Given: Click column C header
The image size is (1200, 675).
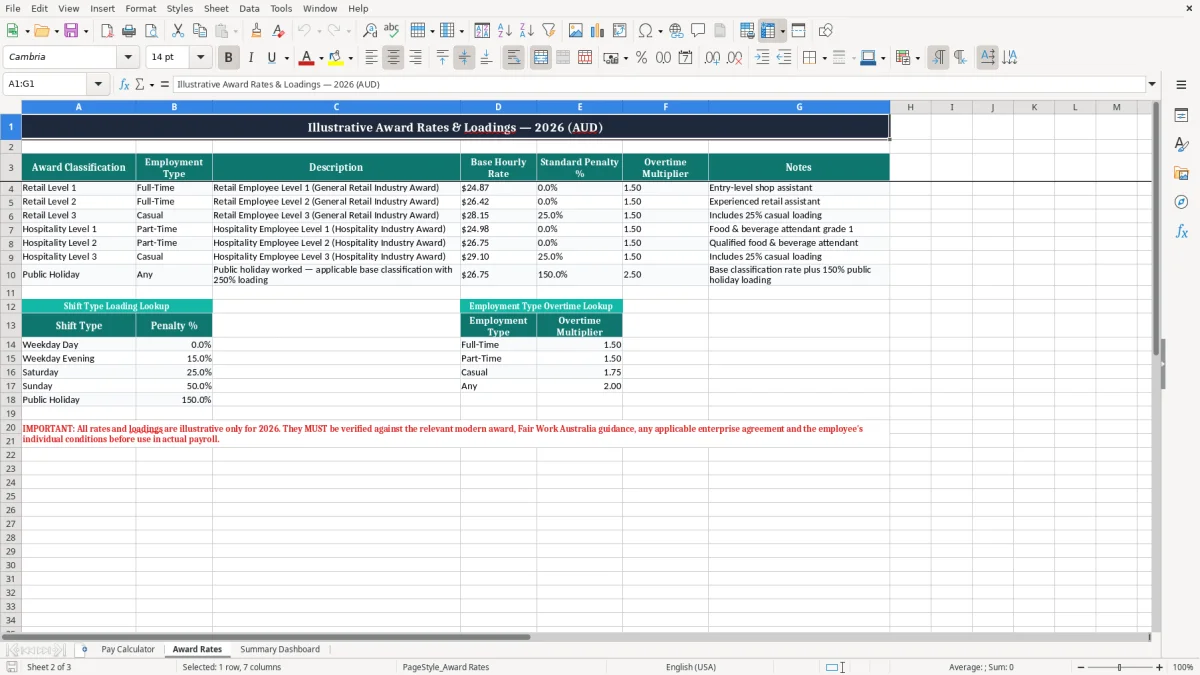Looking at the screenshot, I should 336,107.
